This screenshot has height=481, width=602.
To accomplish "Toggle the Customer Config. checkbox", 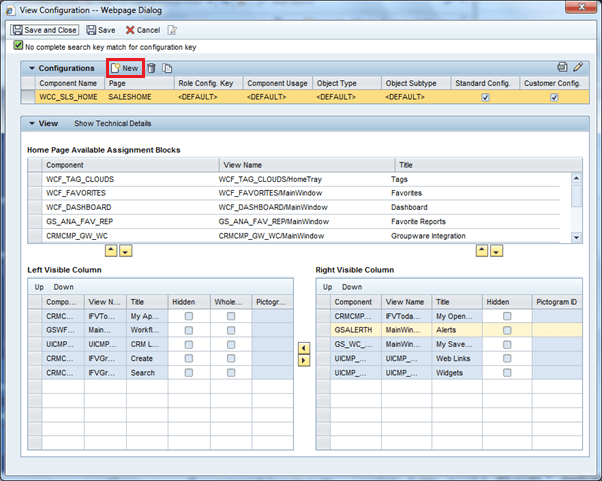I will [553, 98].
